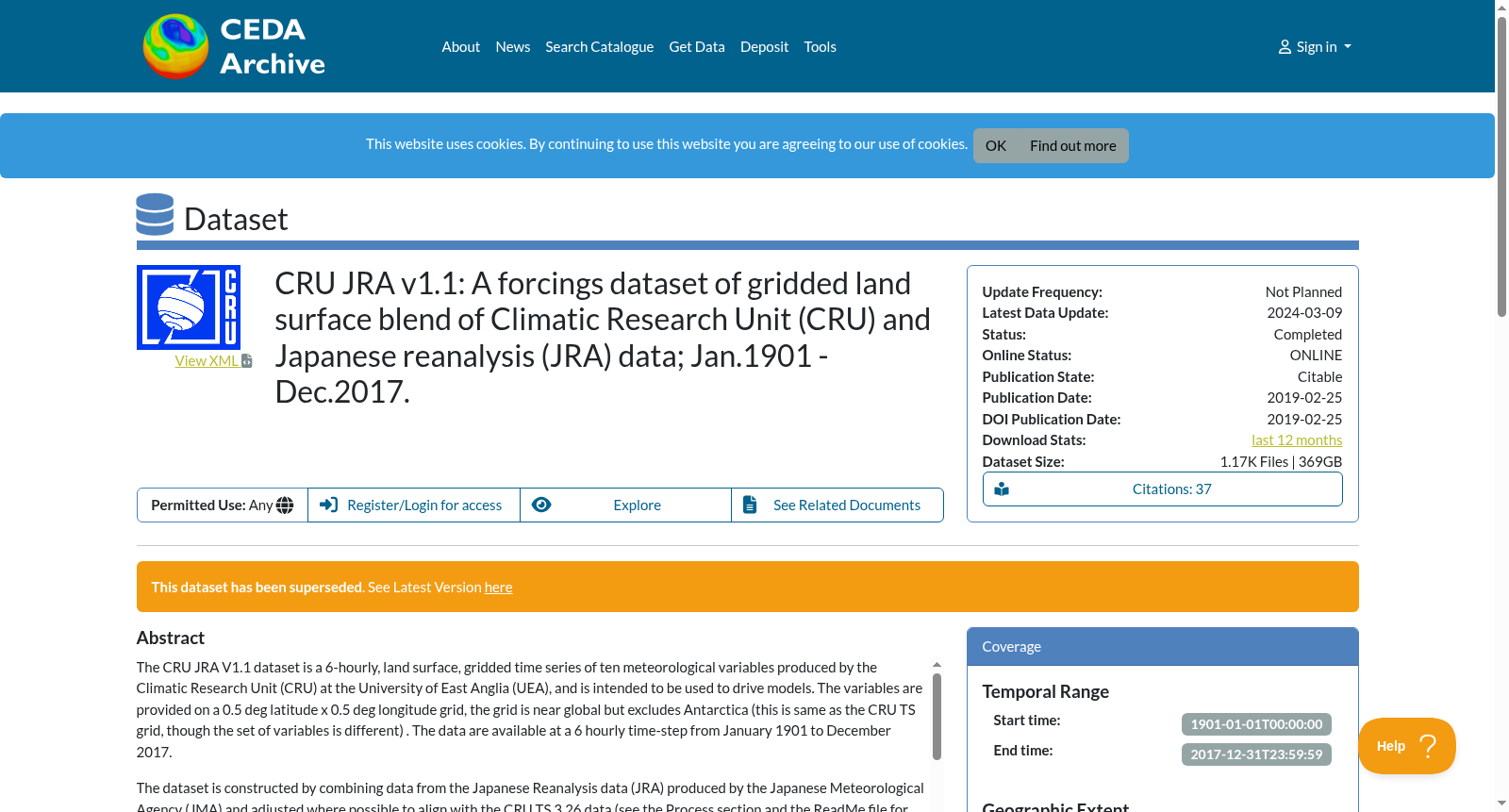Click the abstract box scrollbar thumb
This screenshot has height=812, width=1509.
point(937,717)
